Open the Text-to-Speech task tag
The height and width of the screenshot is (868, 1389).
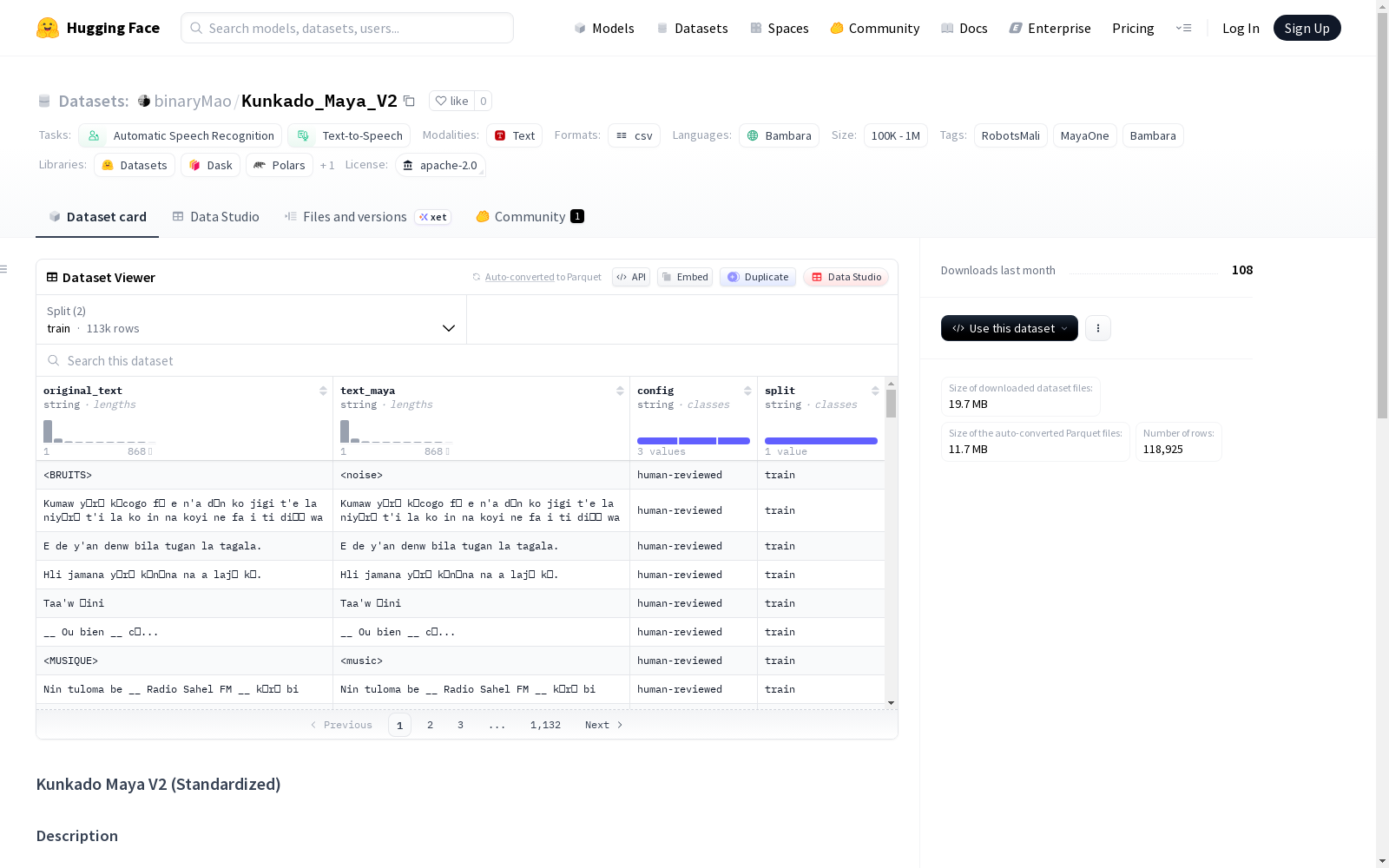click(x=349, y=135)
